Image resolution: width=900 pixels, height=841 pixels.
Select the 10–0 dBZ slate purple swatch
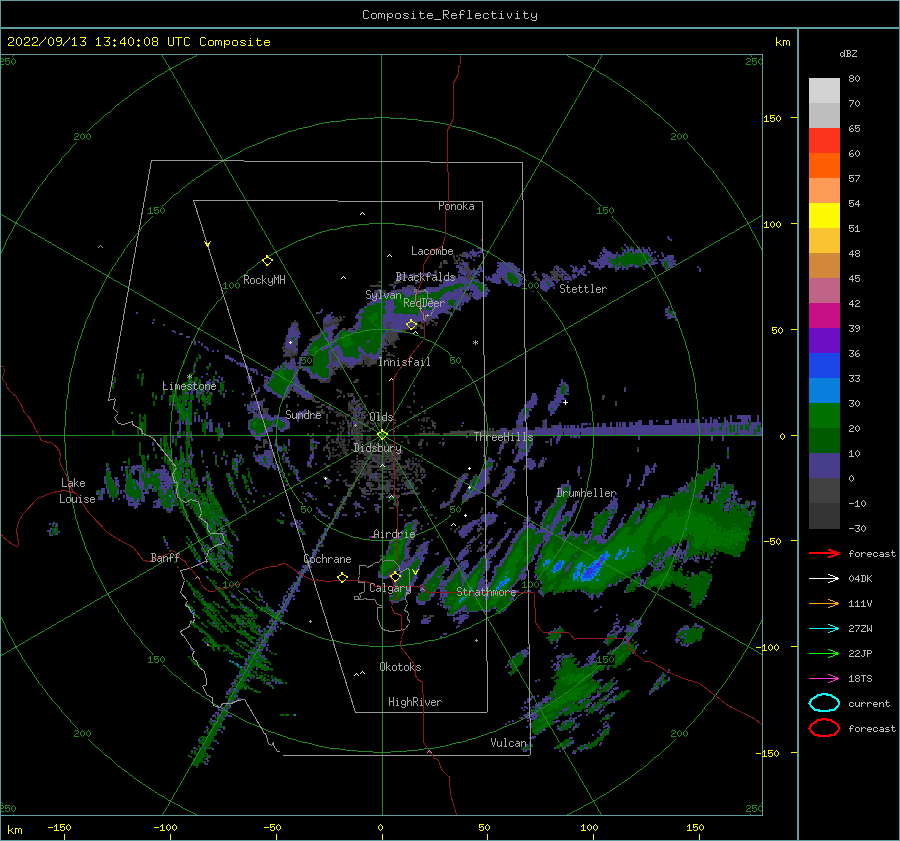point(824,466)
